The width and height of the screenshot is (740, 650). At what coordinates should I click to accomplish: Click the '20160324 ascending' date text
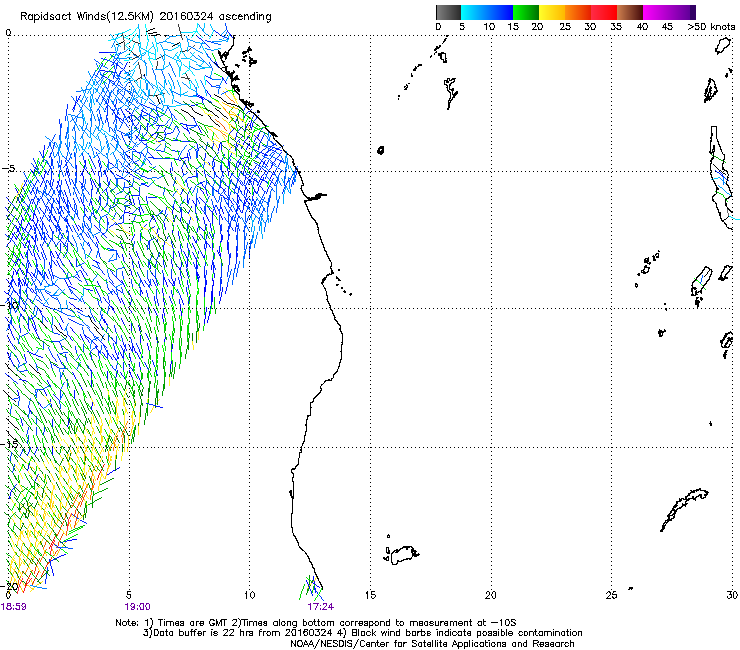[215, 17]
